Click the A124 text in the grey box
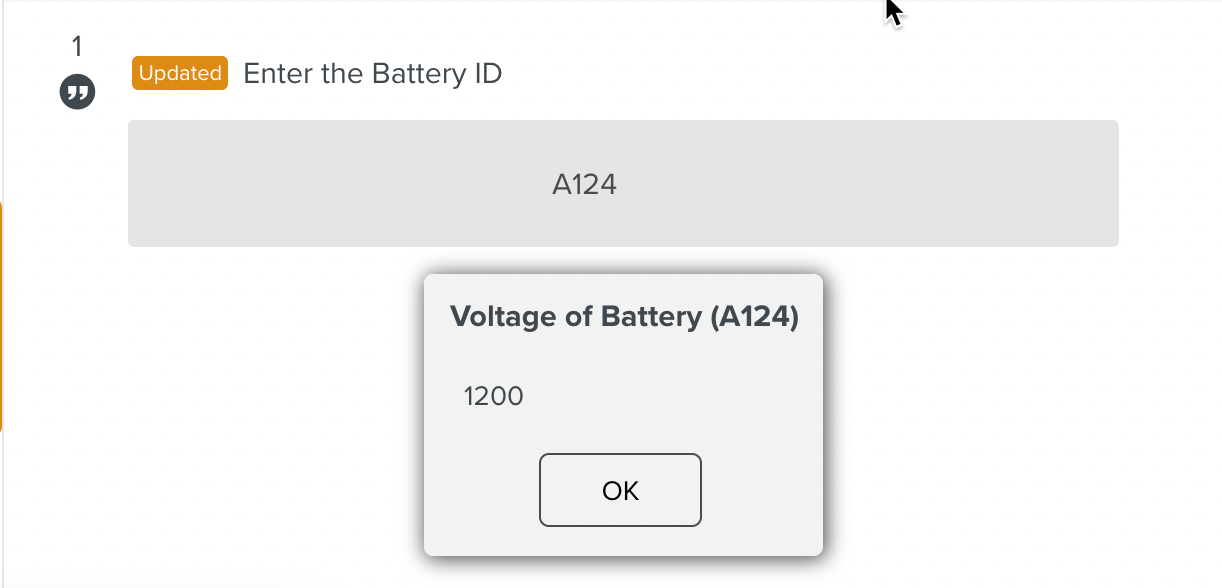The height and width of the screenshot is (588, 1222). pos(584,184)
